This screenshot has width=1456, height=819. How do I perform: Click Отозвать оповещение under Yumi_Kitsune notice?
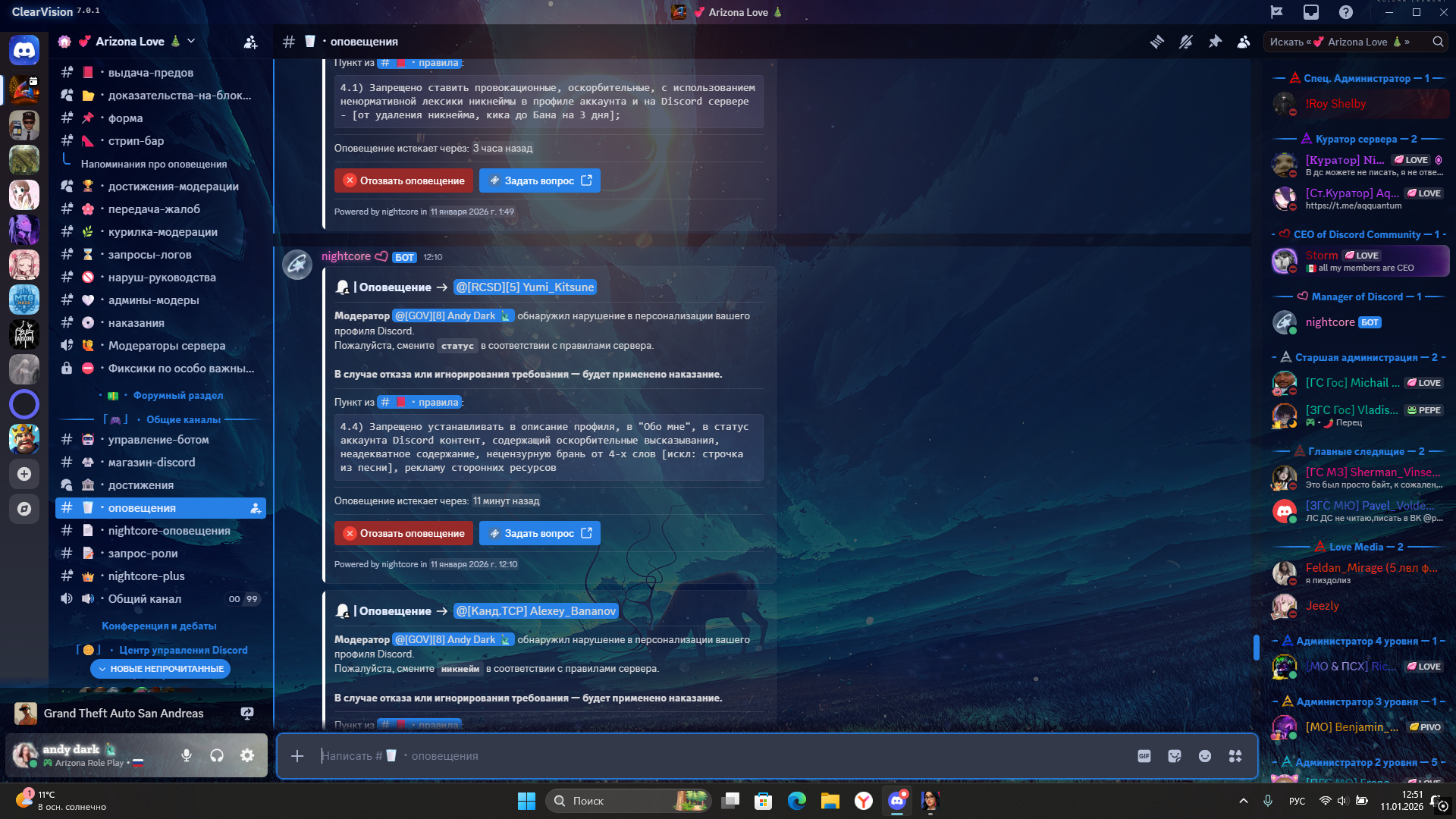(403, 533)
